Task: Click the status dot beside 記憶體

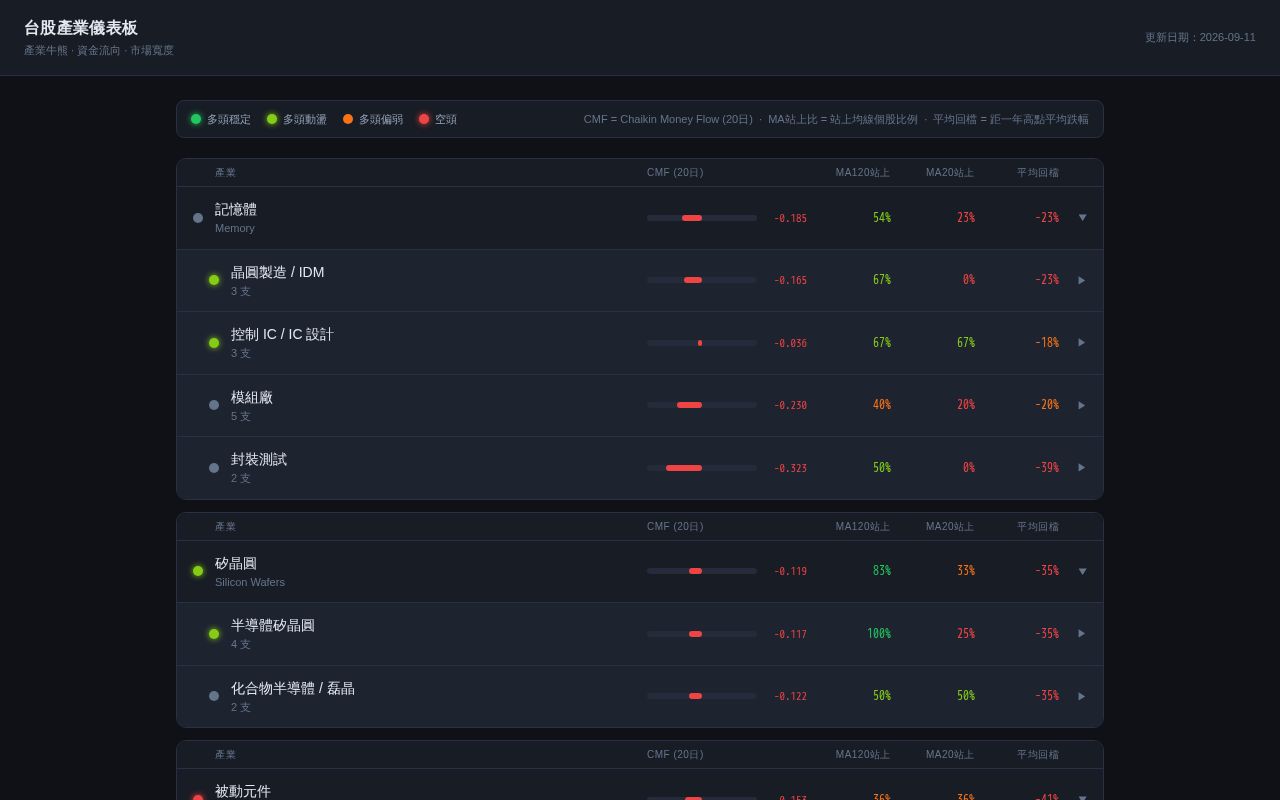Action: (198, 218)
